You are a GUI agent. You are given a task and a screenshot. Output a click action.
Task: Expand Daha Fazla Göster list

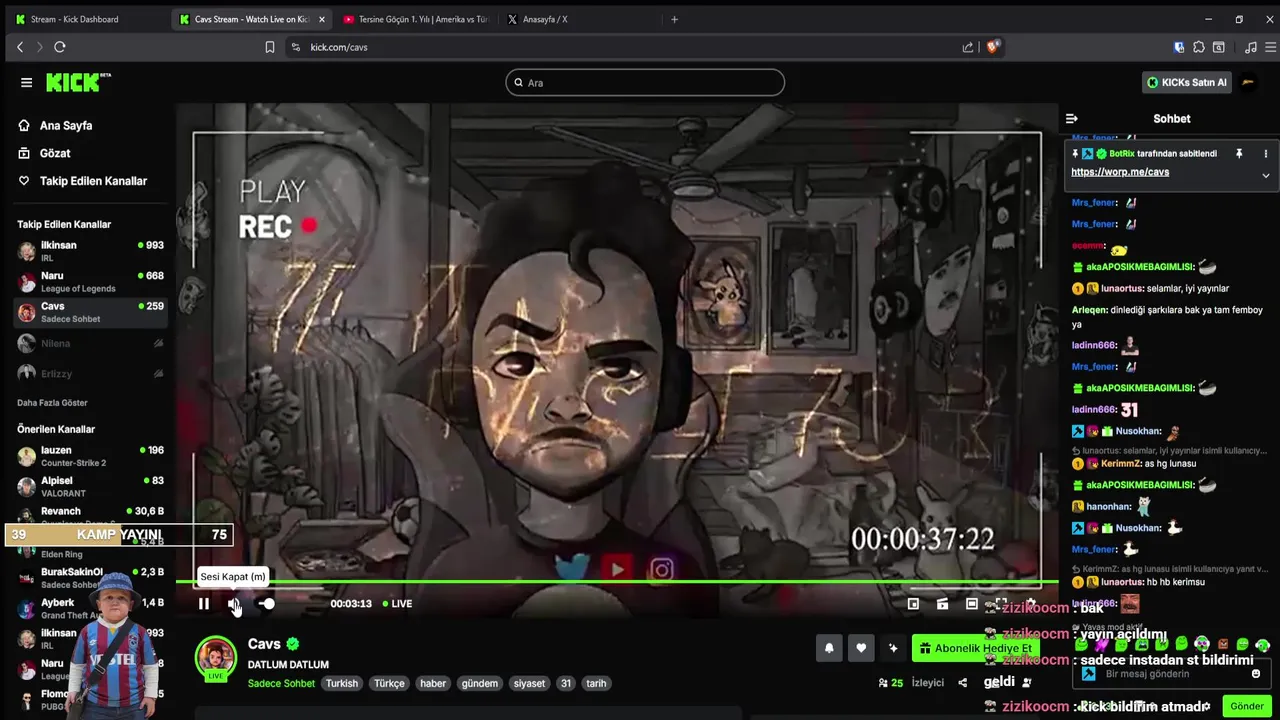tap(53, 403)
